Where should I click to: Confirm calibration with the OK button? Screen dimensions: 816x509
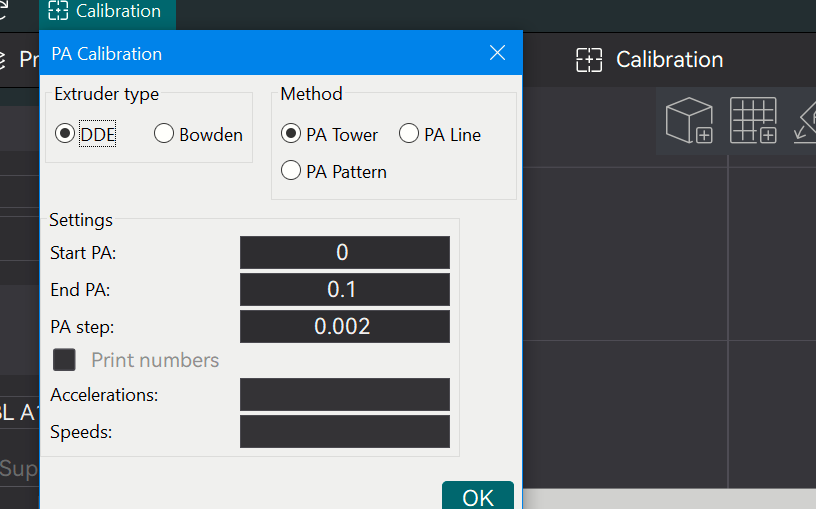click(478, 495)
